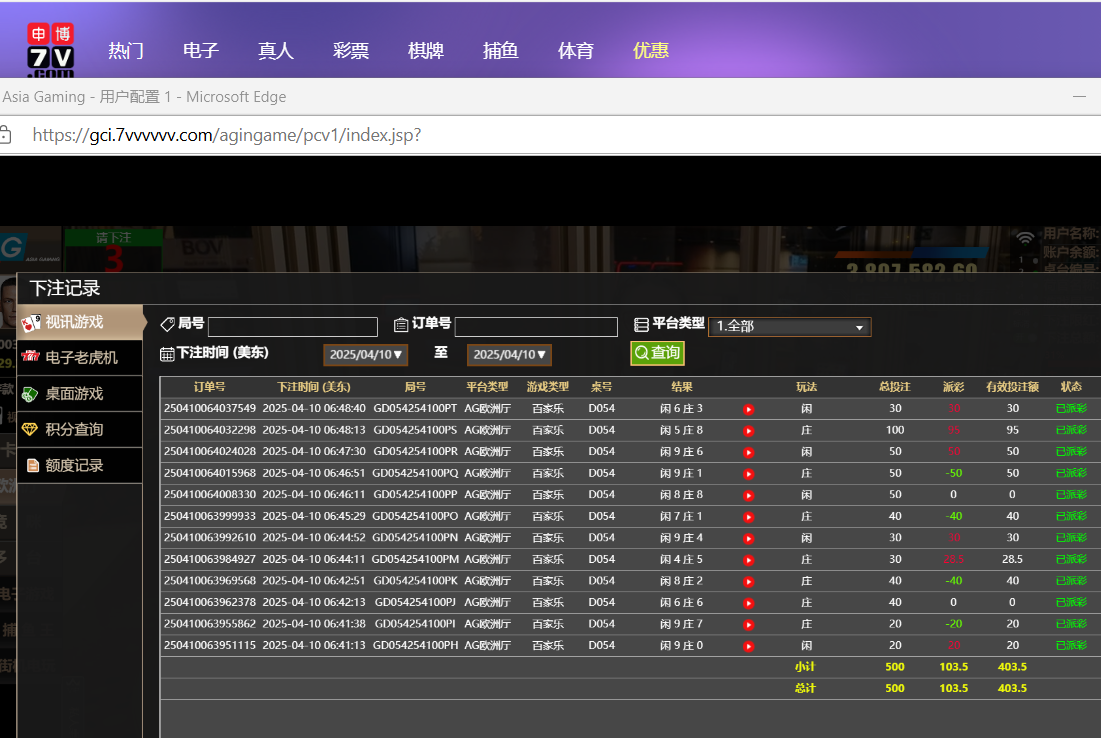Open the start date picker 2025/04/10
The image size is (1101, 738).
(x=365, y=355)
